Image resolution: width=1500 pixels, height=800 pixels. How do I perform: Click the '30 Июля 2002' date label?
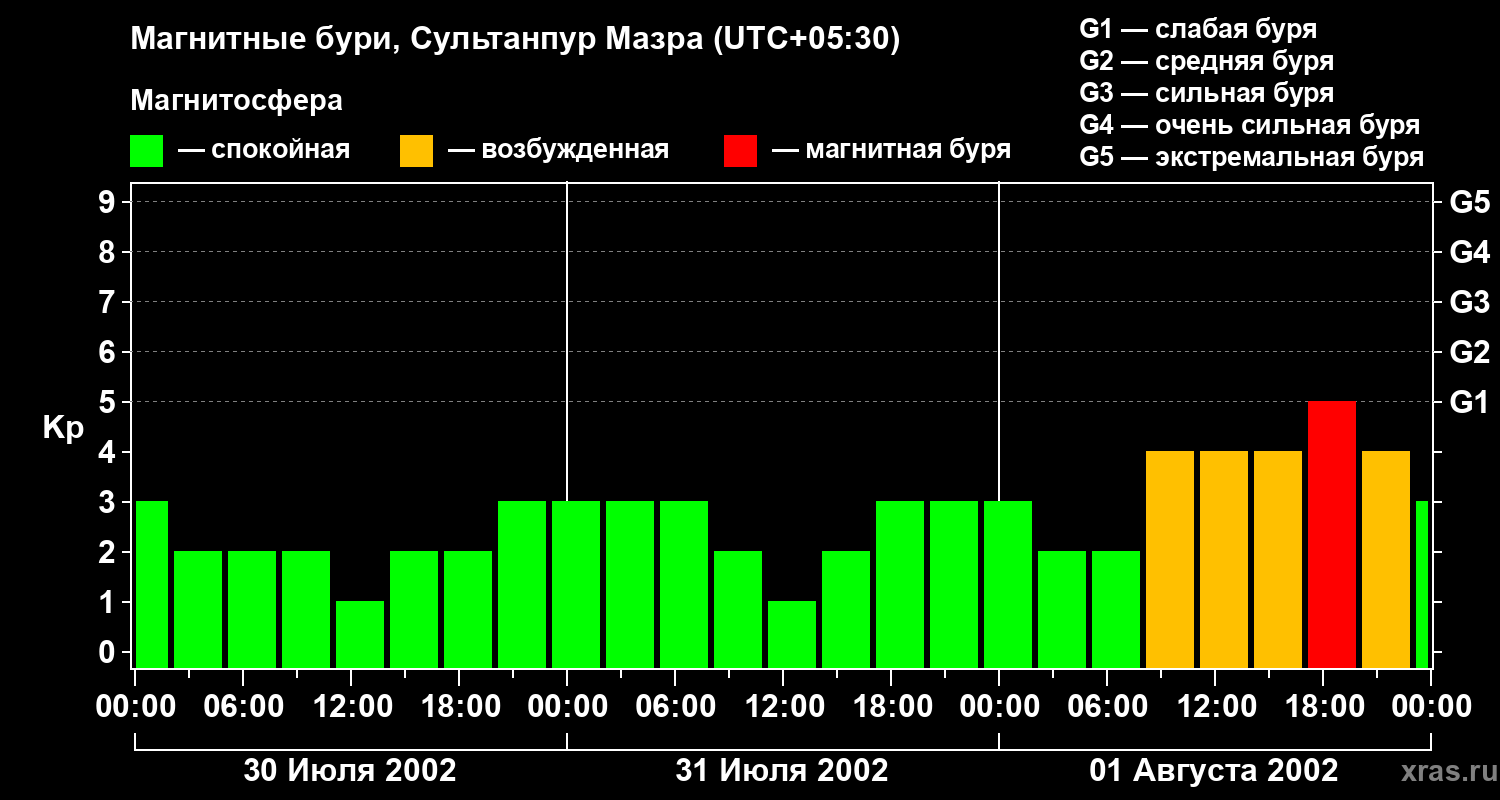click(350, 770)
